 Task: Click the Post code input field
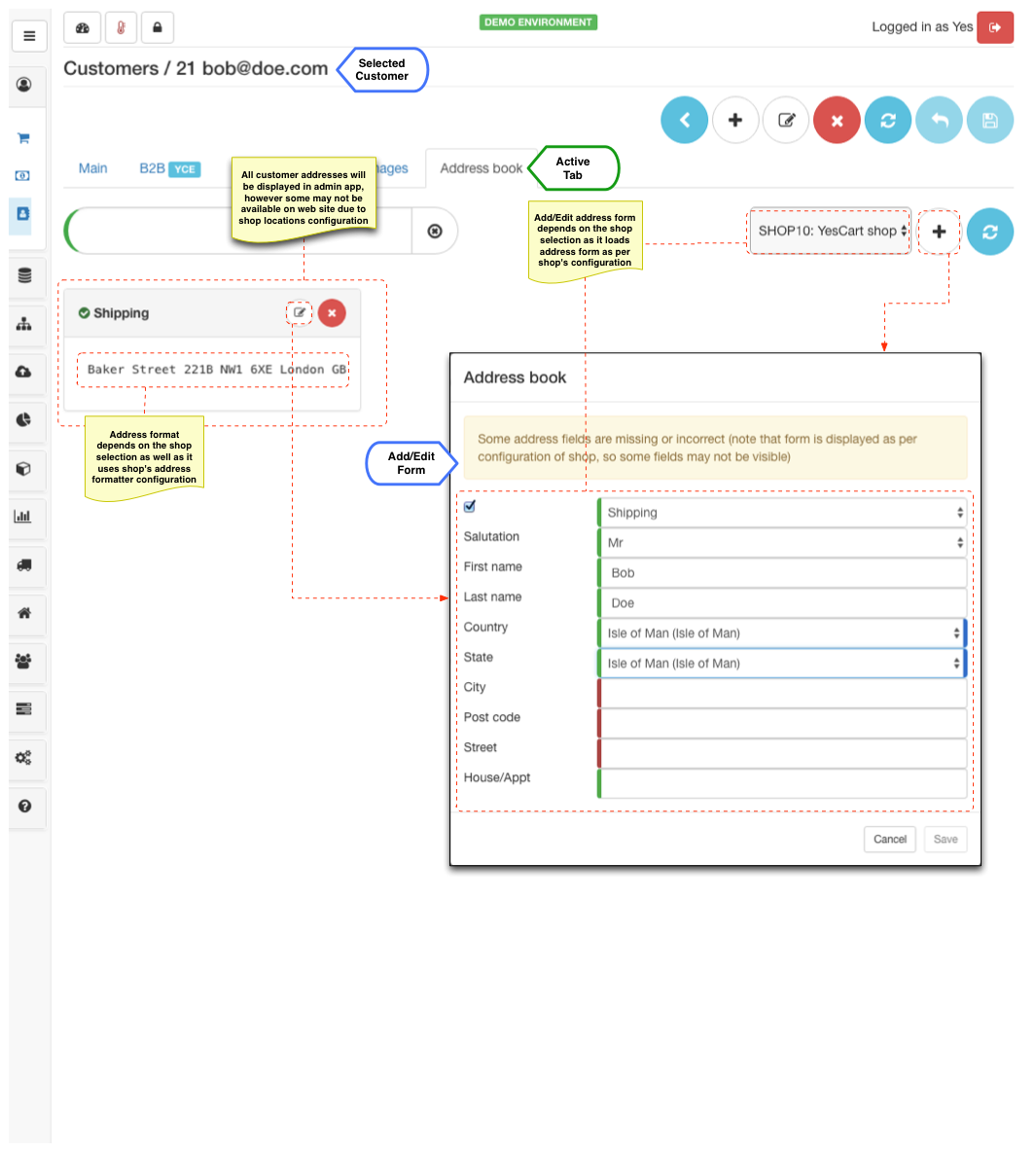coord(782,724)
